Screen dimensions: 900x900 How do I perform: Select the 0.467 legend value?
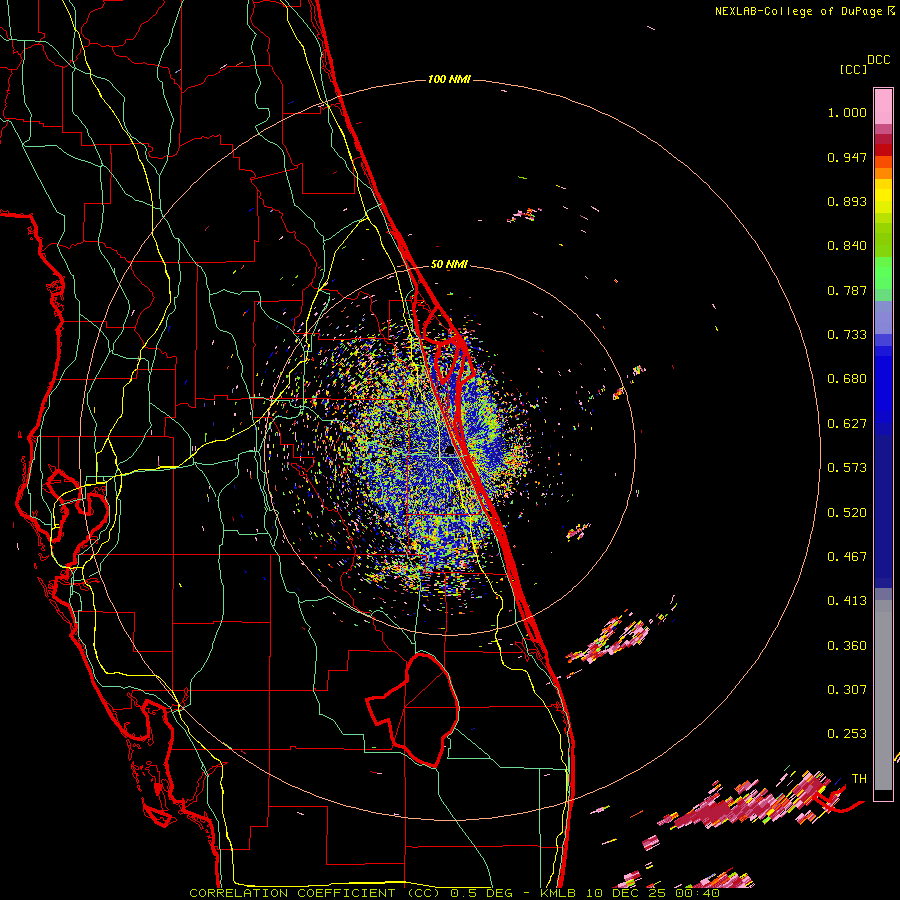[x=847, y=557]
